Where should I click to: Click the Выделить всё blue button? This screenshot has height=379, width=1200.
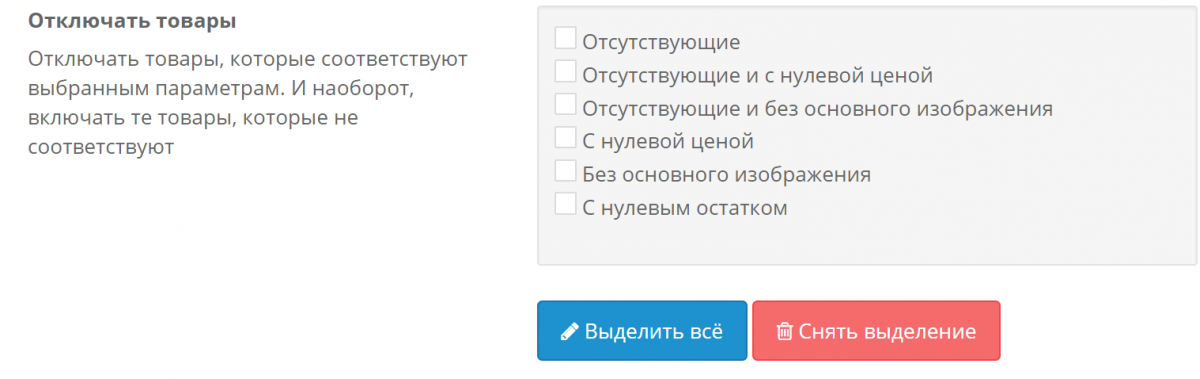coord(642,330)
